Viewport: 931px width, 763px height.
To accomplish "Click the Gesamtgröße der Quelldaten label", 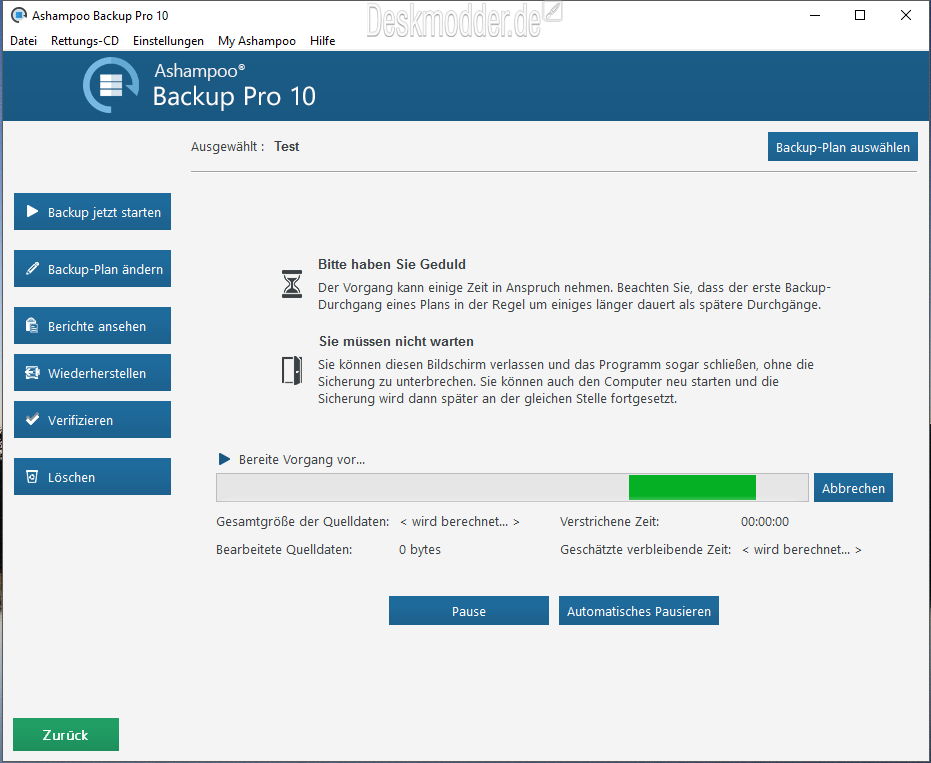I will pyautogui.click(x=303, y=521).
